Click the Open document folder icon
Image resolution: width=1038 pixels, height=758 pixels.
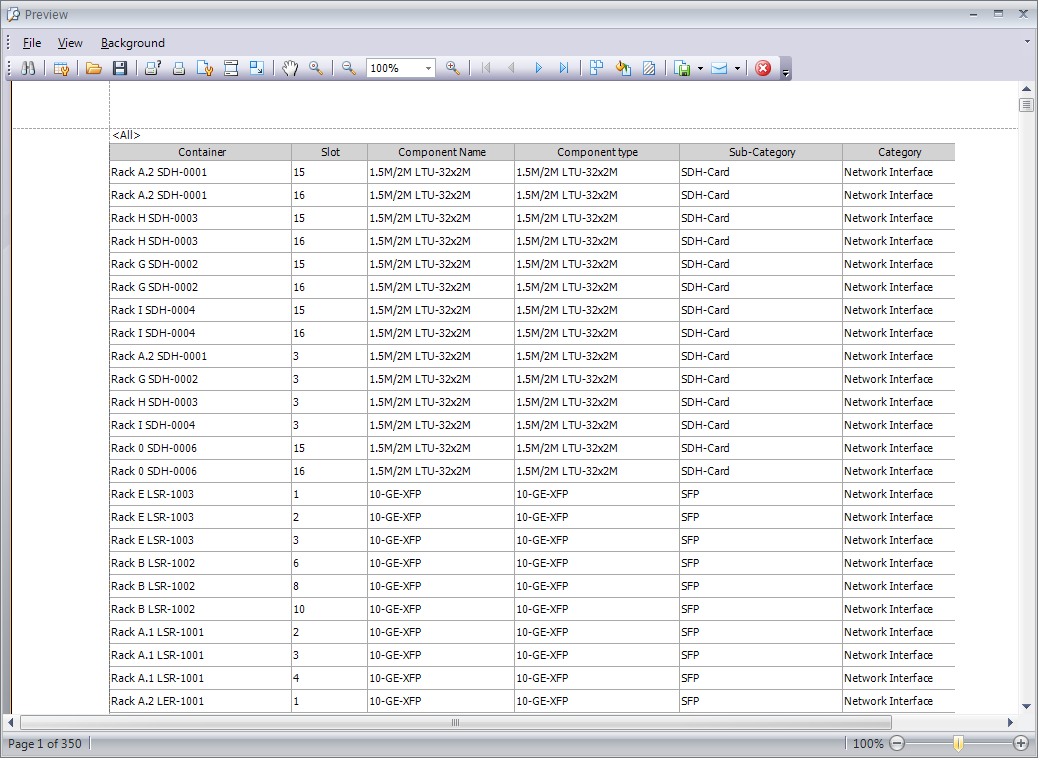pyautogui.click(x=94, y=68)
